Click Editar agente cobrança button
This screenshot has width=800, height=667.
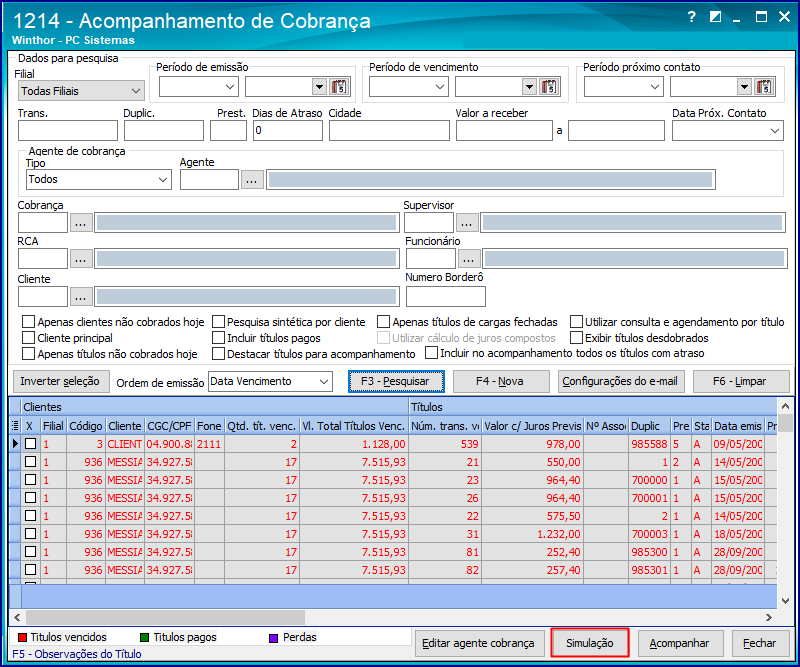click(x=479, y=643)
